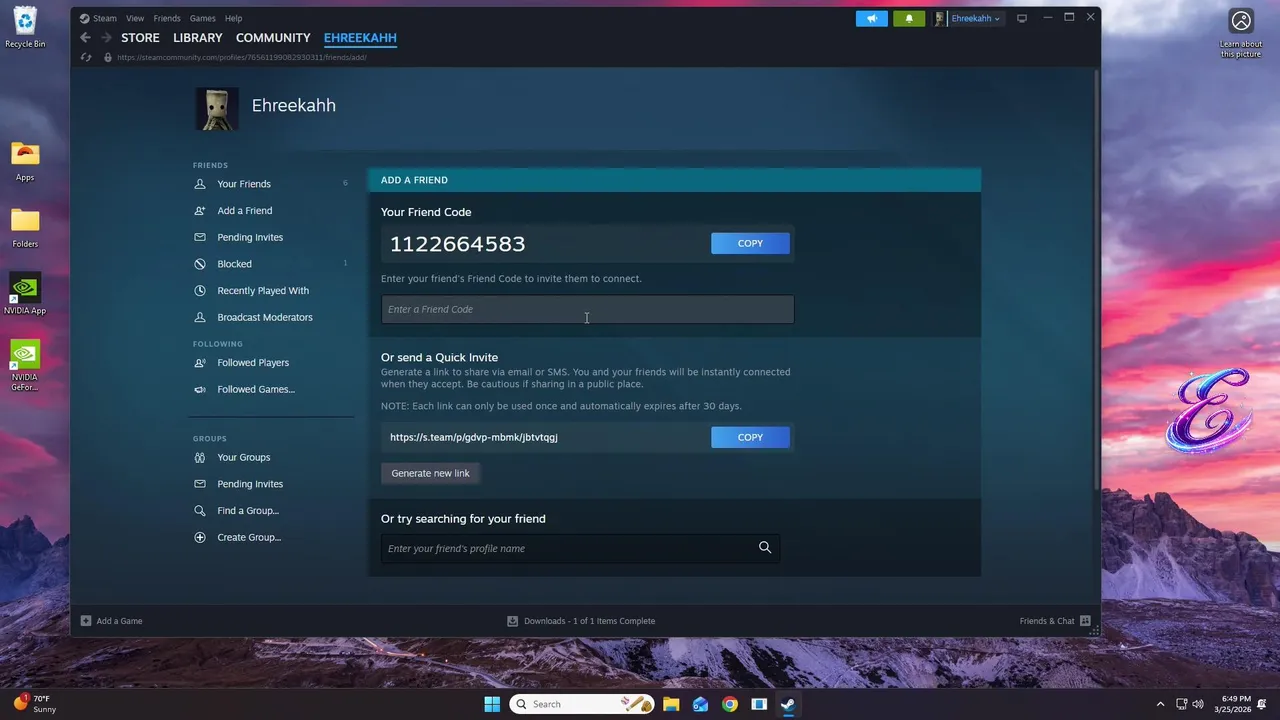Open the weather widget showing 70°F
This screenshot has height=720, width=1280.
[x=35, y=704]
